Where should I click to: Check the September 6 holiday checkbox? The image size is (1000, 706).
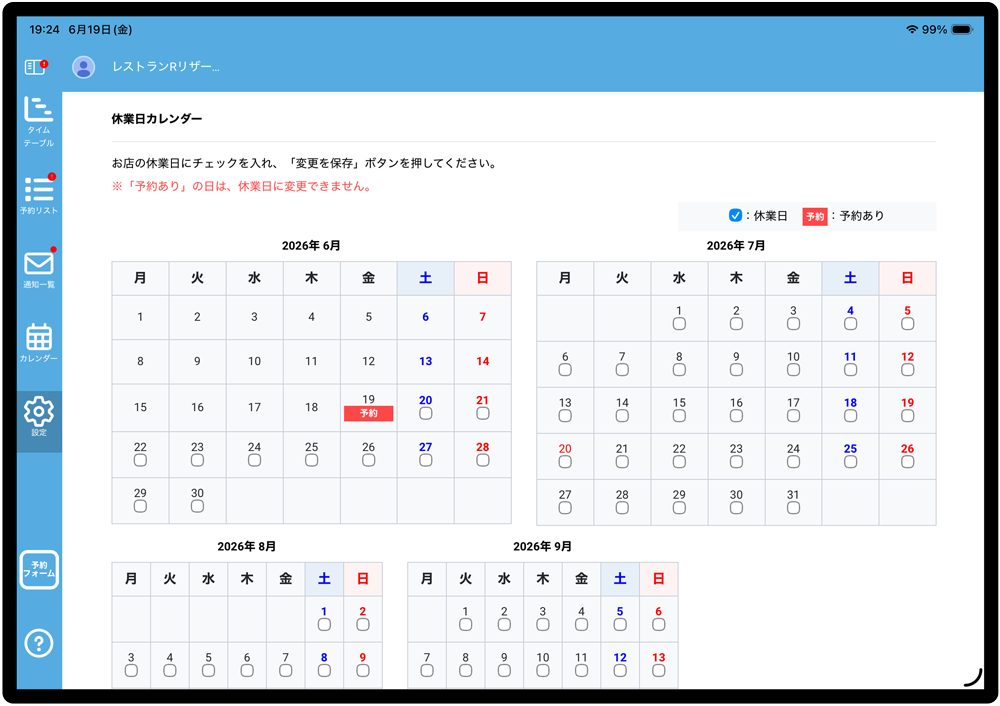point(659,624)
